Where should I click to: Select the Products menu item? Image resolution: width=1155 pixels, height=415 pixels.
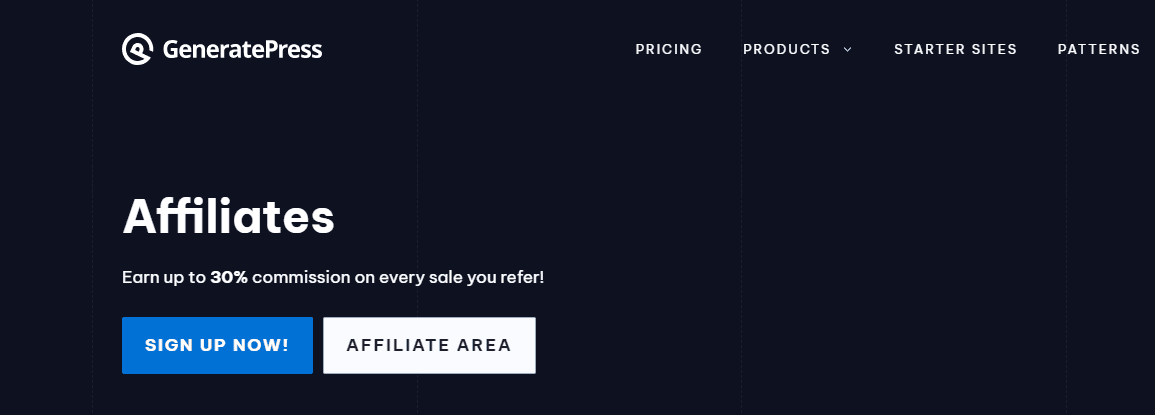[x=786, y=49]
